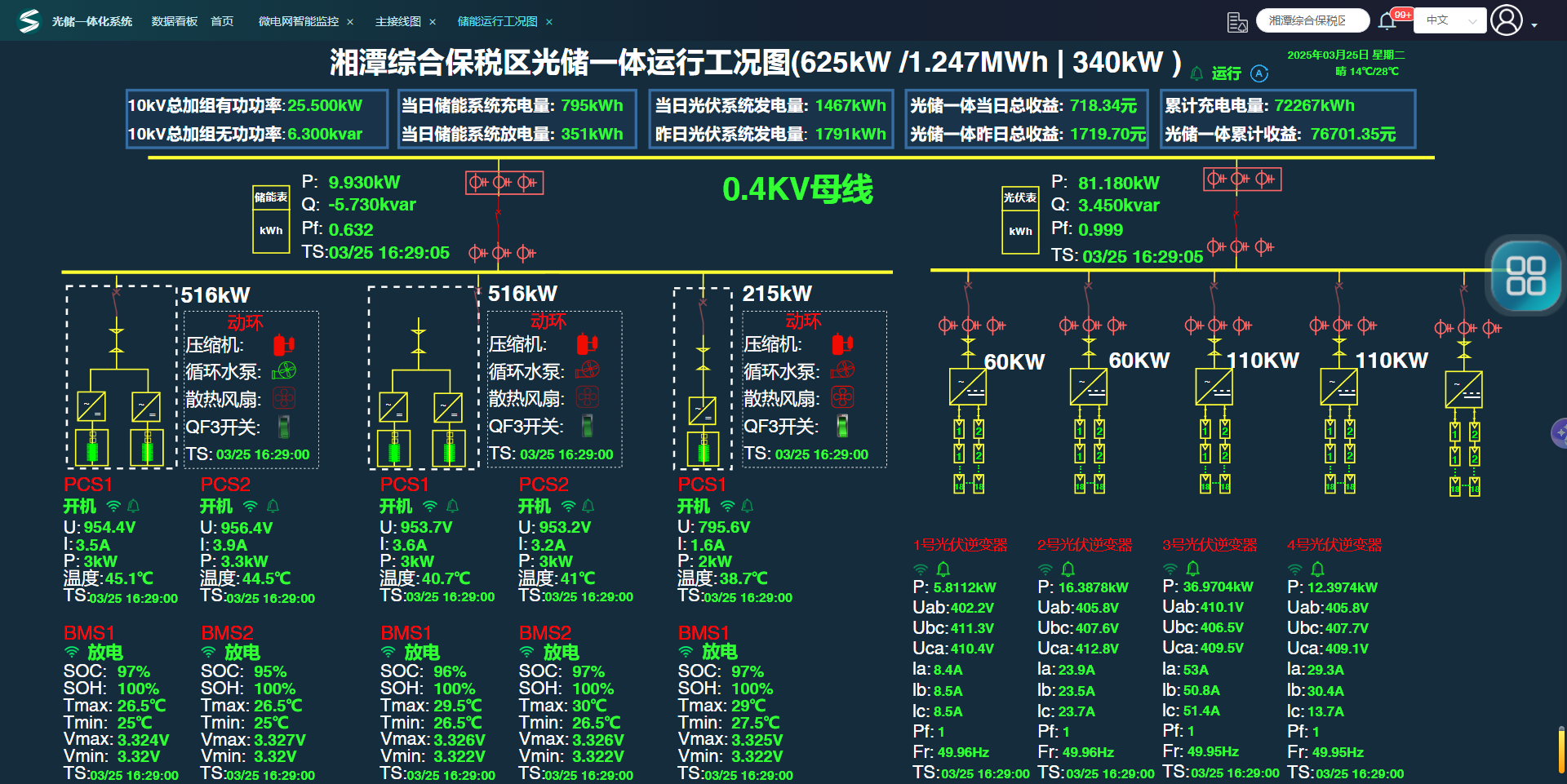
Task: Click the 10kV总加组有功功率 25.500kW value
Action: (325, 105)
